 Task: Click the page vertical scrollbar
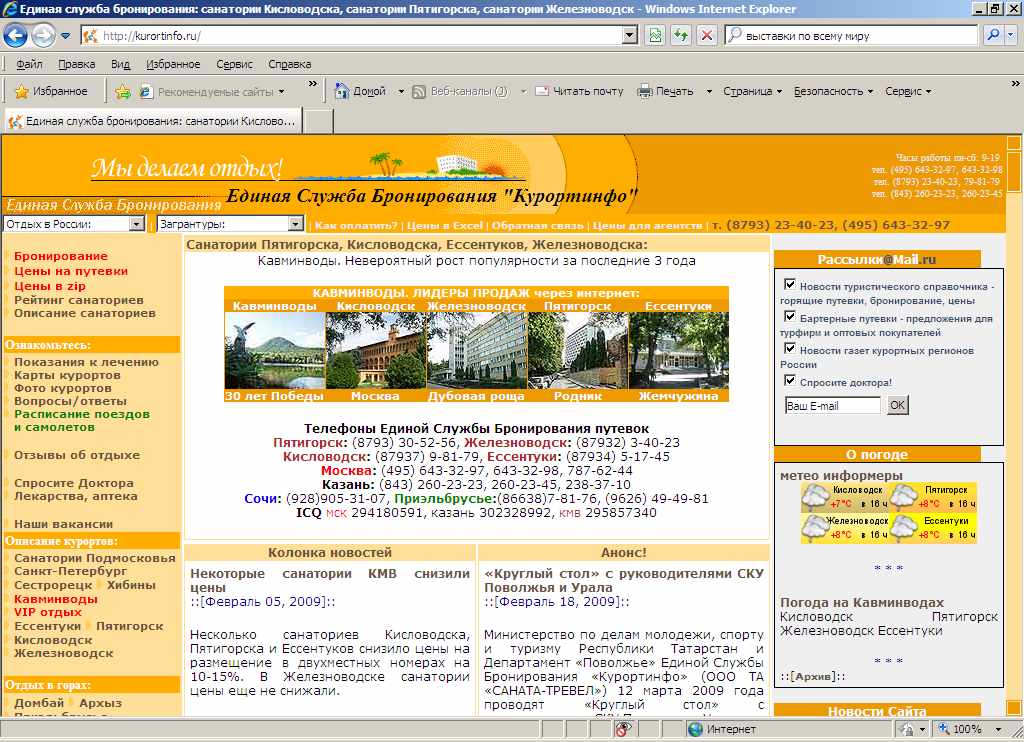coord(1014,425)
